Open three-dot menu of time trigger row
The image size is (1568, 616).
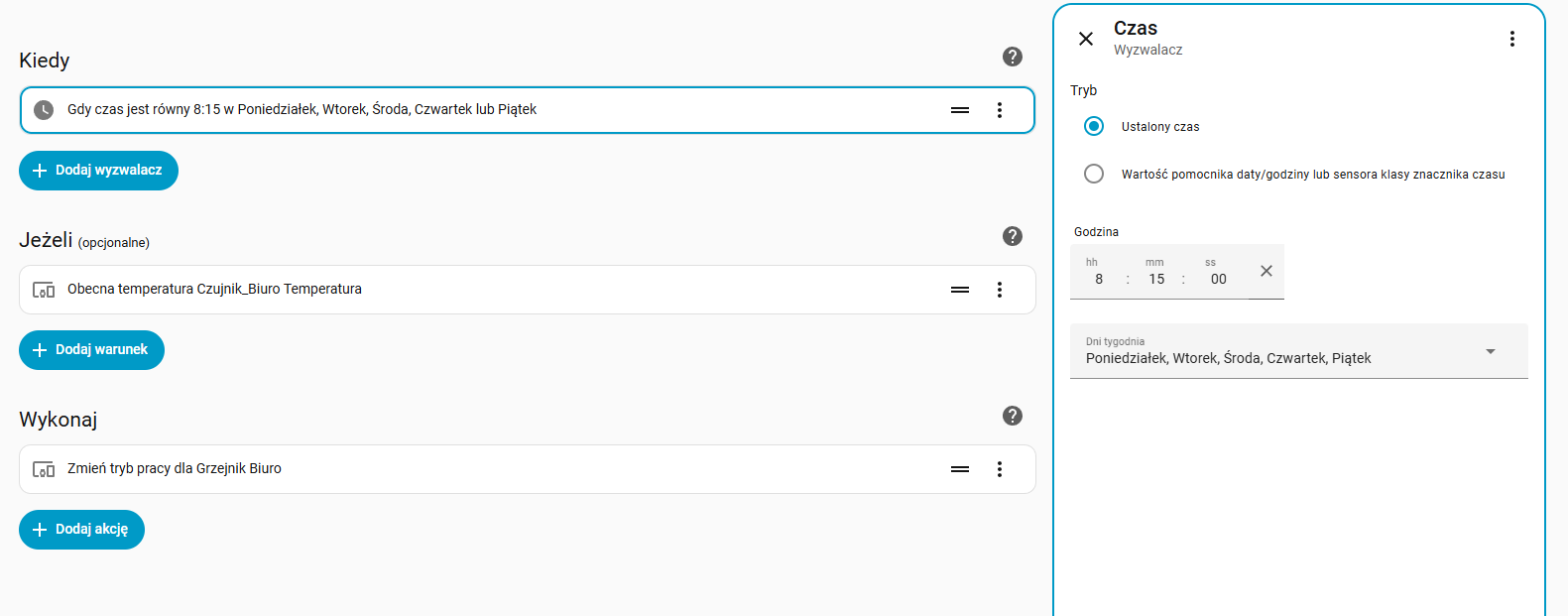click(x=999, y=110)
